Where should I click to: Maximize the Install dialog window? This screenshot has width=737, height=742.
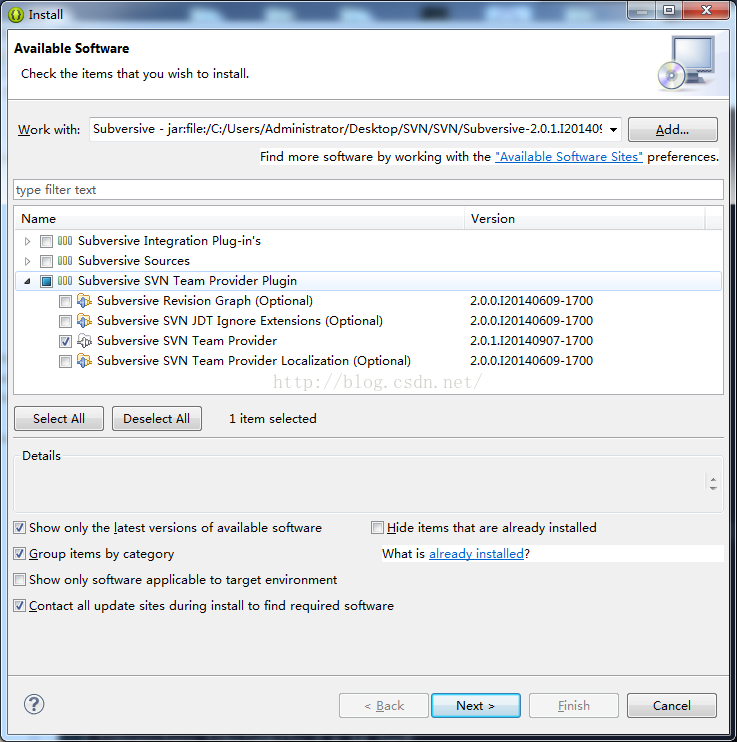pos(669,10)
